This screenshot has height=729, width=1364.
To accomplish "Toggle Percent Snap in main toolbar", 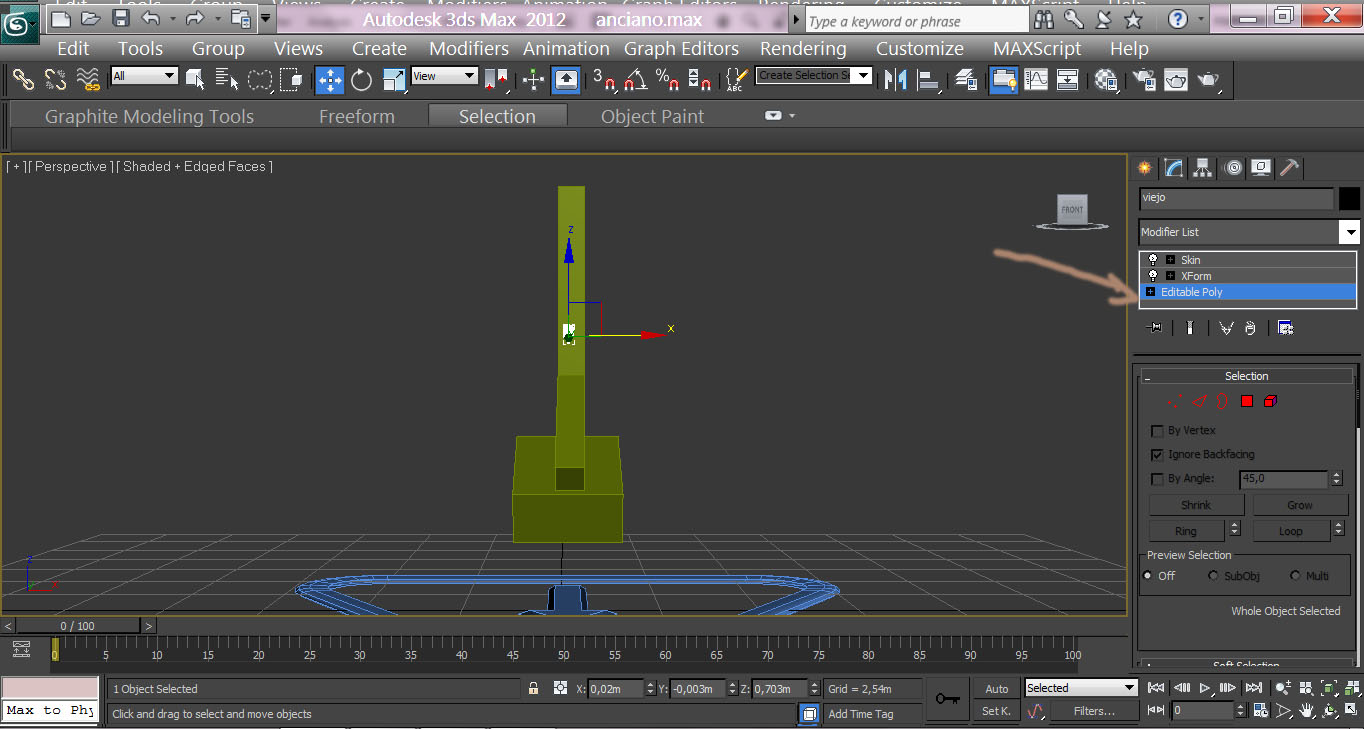I will point(665,79).
